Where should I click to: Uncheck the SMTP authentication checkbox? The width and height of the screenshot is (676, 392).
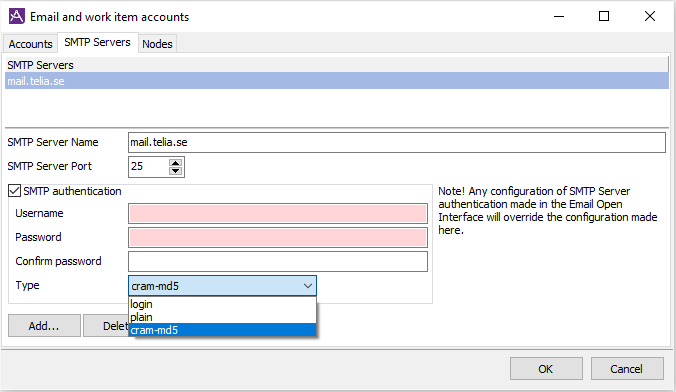[14, 191]
